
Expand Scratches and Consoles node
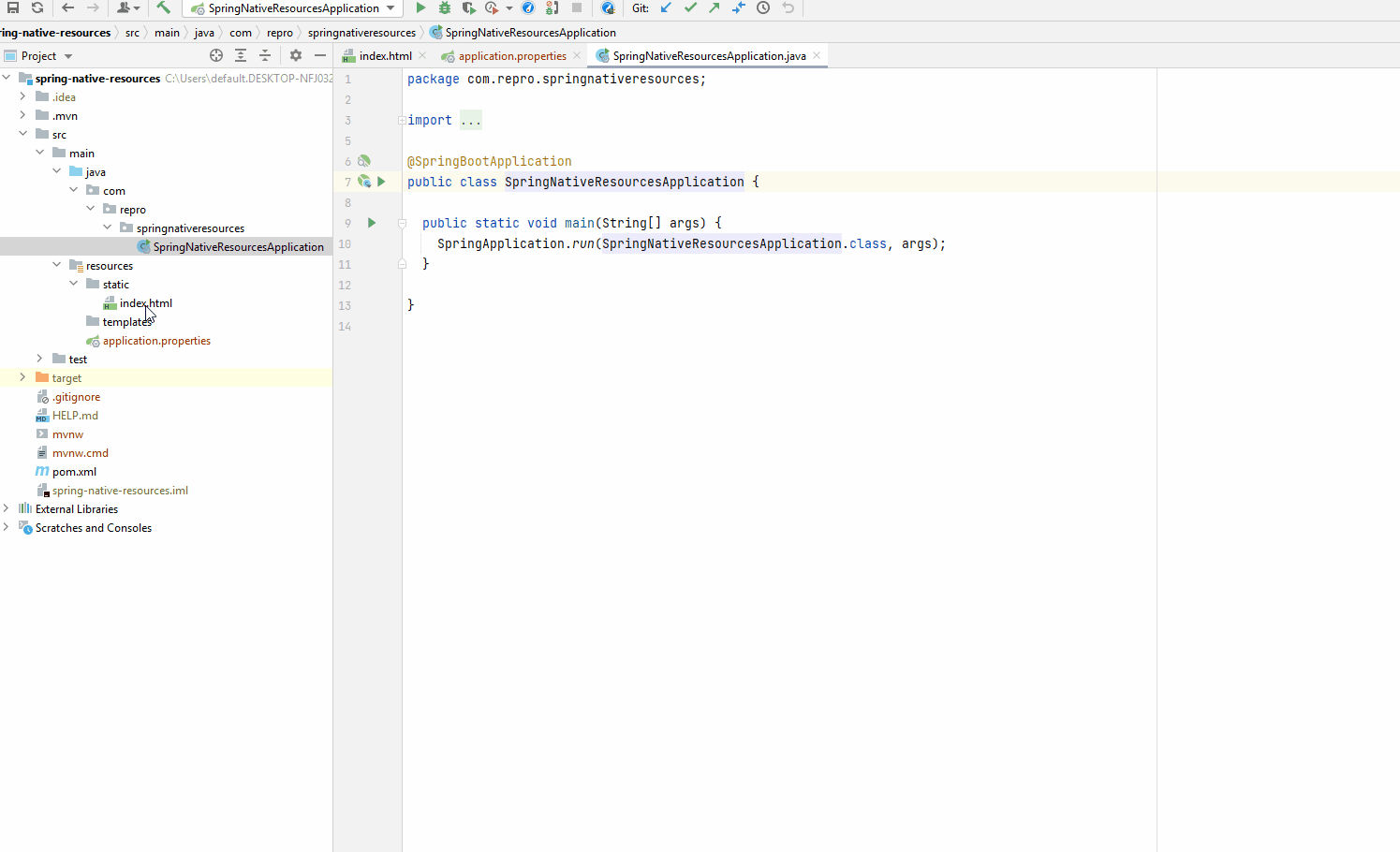(7, 527)
